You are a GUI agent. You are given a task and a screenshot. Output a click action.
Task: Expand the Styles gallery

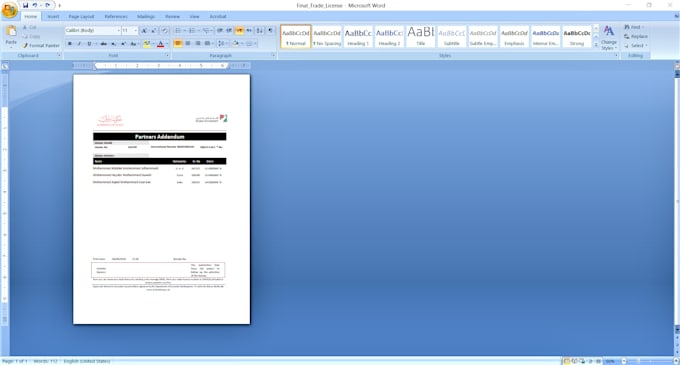pyautogui.click(x=596, y=45)
